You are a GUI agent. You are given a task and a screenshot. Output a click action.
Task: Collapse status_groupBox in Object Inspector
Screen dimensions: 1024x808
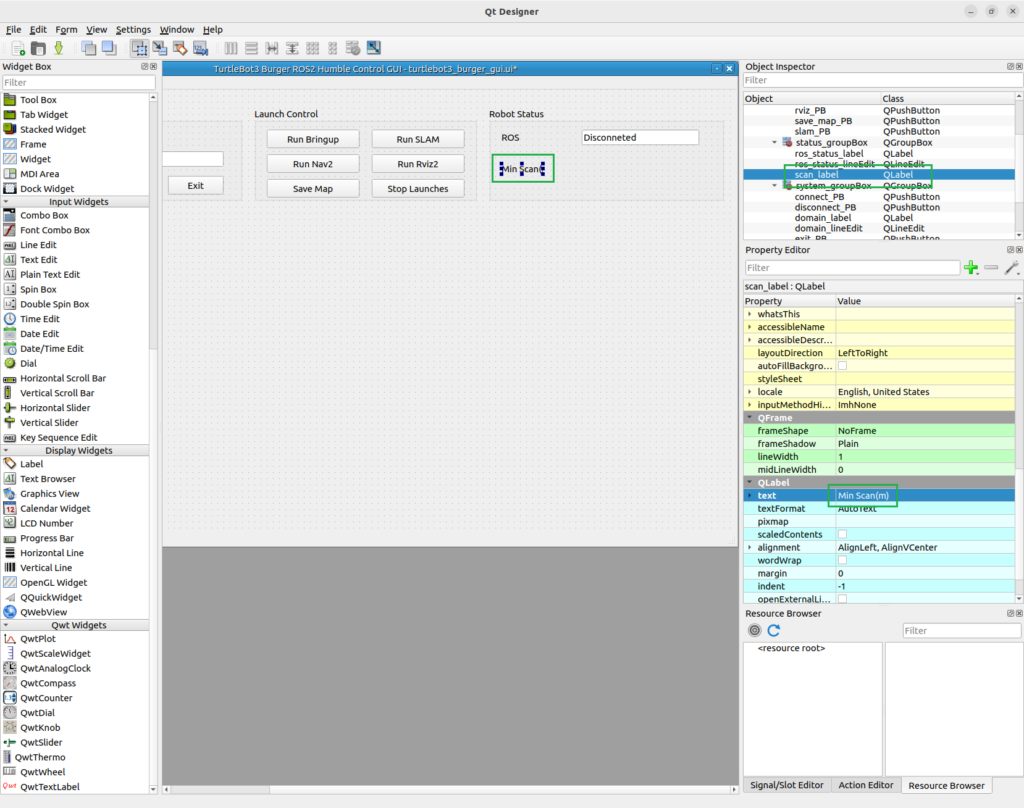pyautogui.click(x=775, y=142)
